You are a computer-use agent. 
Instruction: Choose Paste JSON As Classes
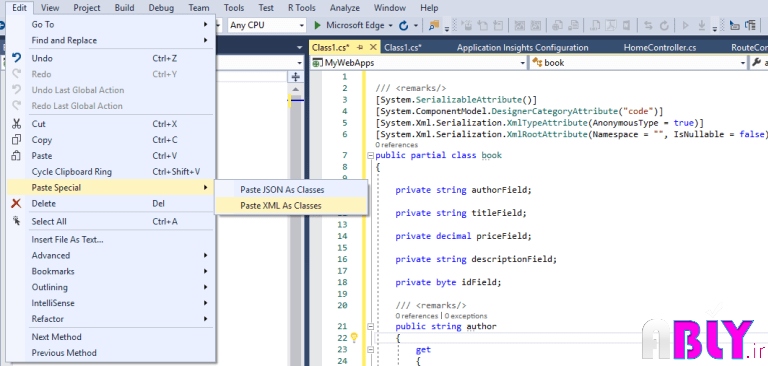click(291, 190)
